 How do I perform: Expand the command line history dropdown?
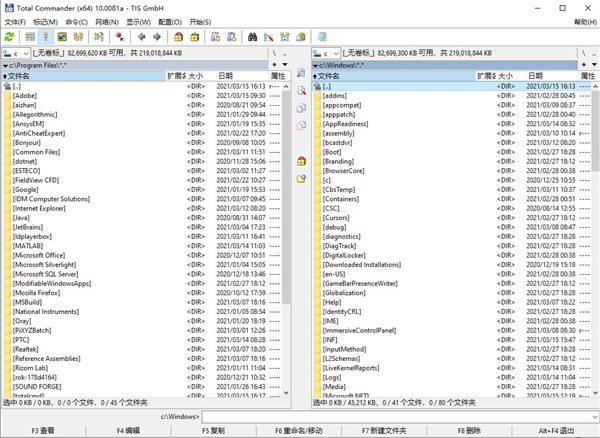pos(593,416)
